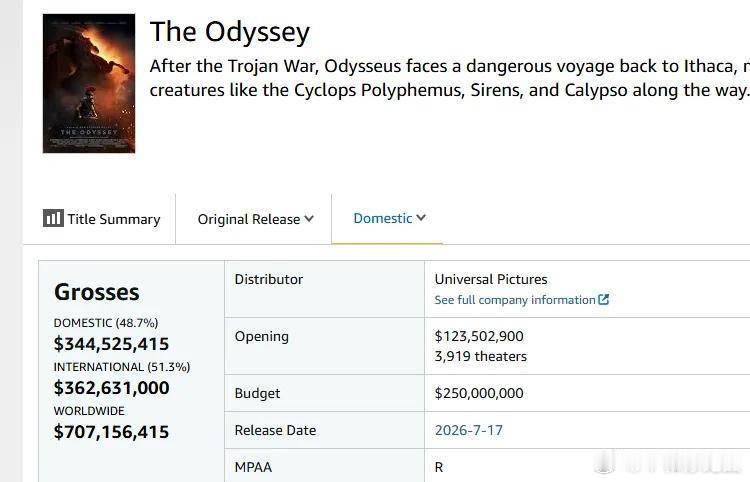Click the $123,502,900 opening amount
The height and width of the screenshot is (482, 750).
[479, 336]
